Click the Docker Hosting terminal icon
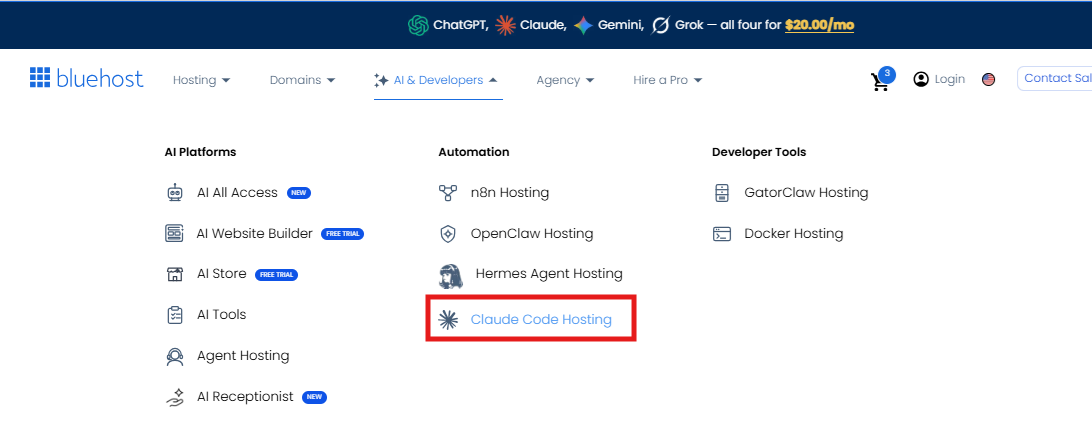The width and height of the screenshot is (1092, 447). click(x=722, y=234)
